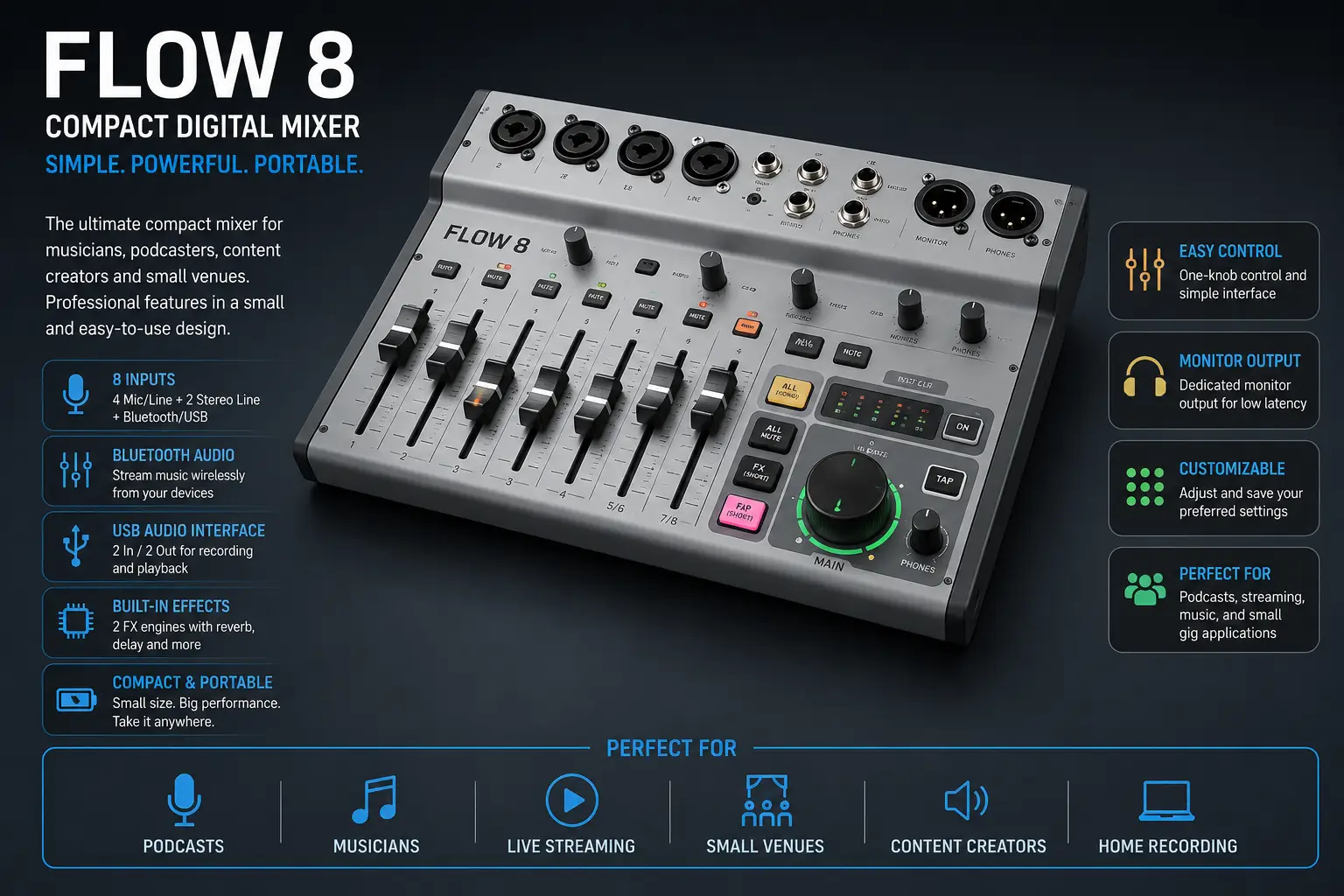
Task: Click the chip icon beside BUILT-IN EFFECTS
Action: click(x=76, y=620)
